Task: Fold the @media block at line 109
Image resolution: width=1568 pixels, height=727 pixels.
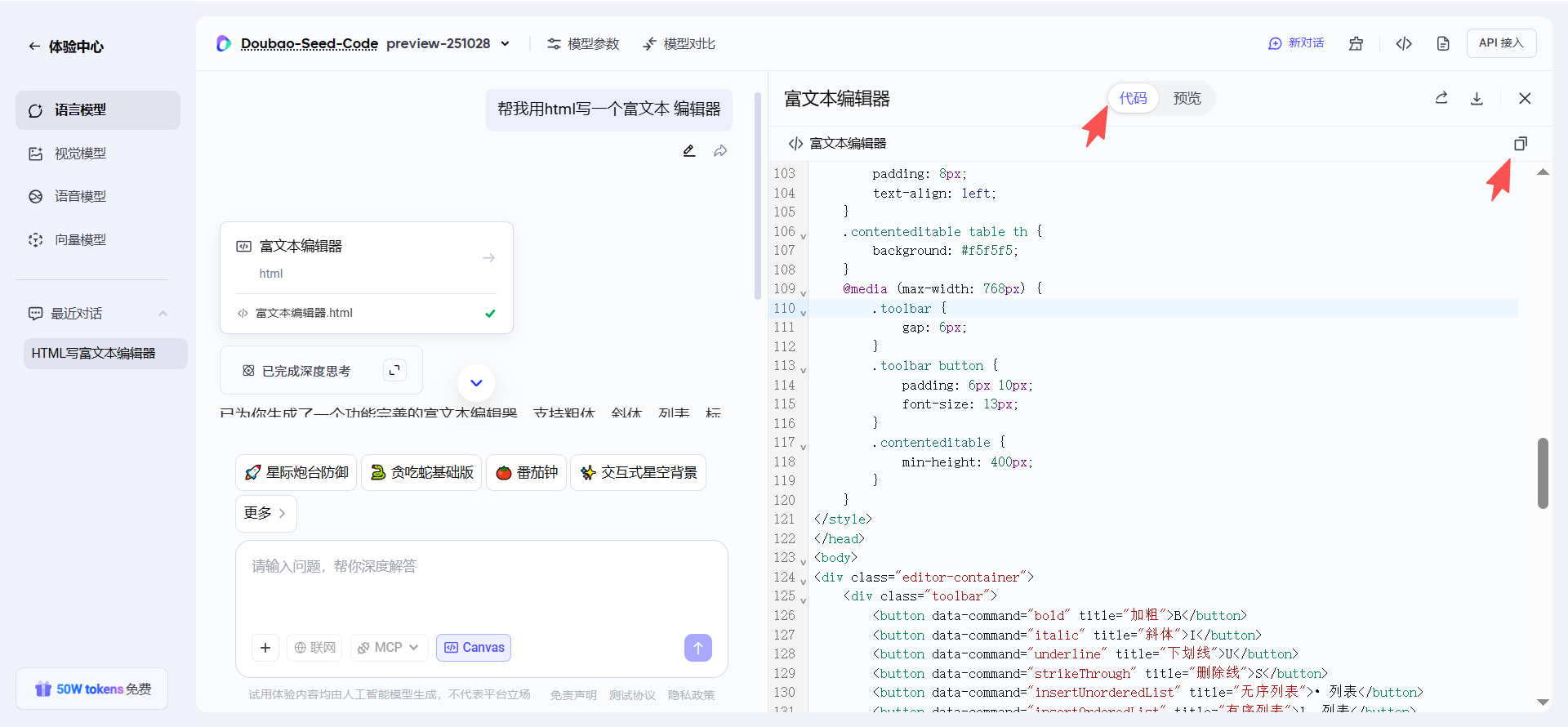Action: tap(804, 292)
